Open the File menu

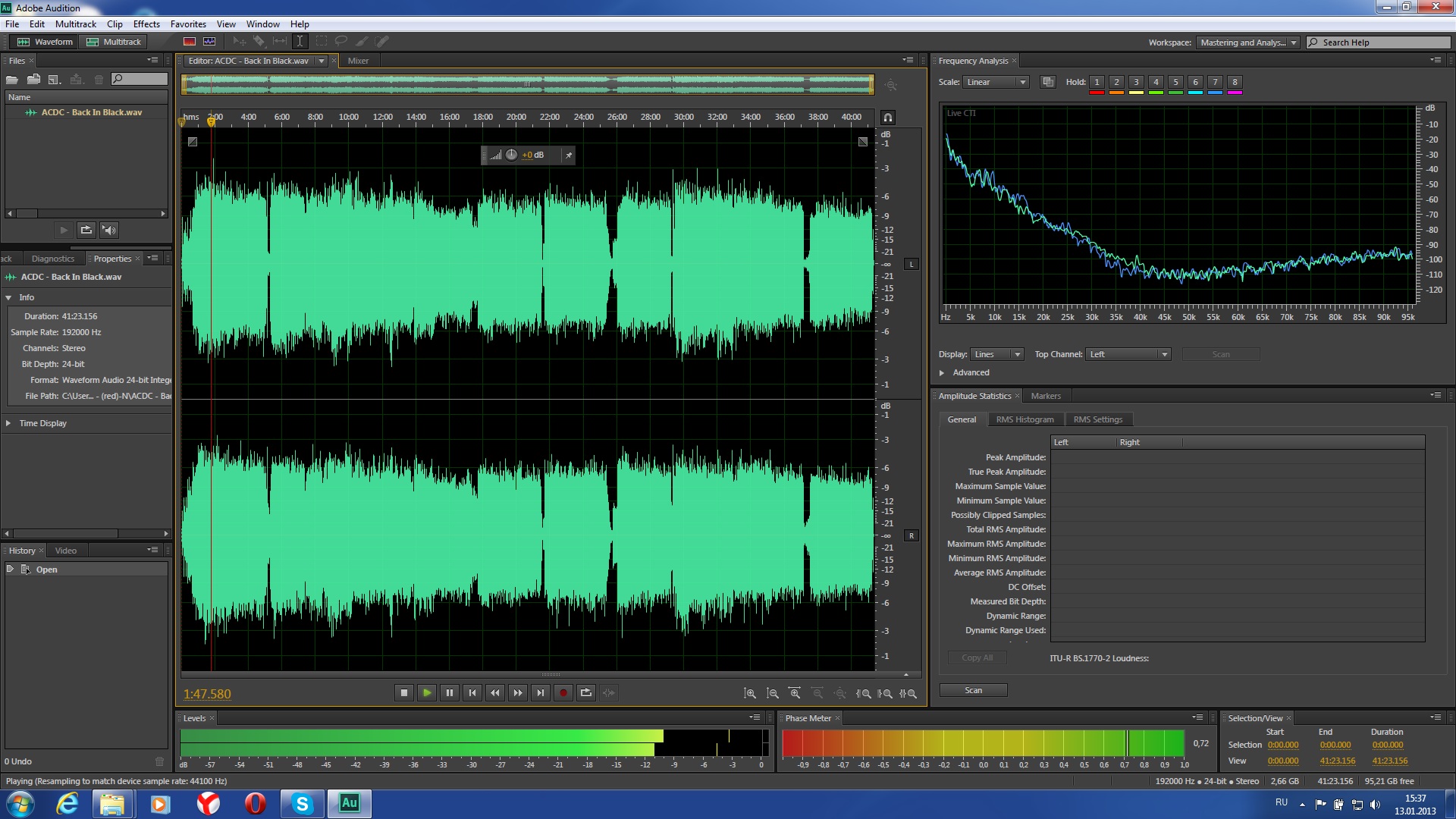click(12, 24)
